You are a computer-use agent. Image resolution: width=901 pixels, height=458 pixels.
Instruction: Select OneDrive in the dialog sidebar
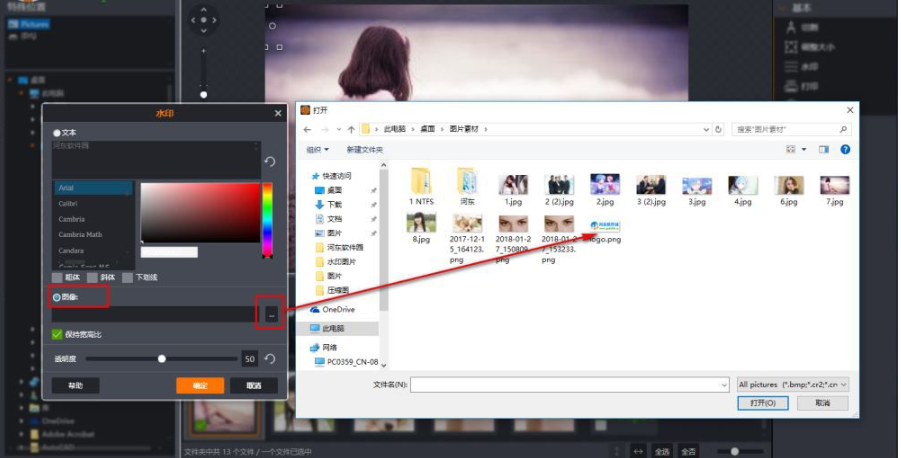pos(333,309)
